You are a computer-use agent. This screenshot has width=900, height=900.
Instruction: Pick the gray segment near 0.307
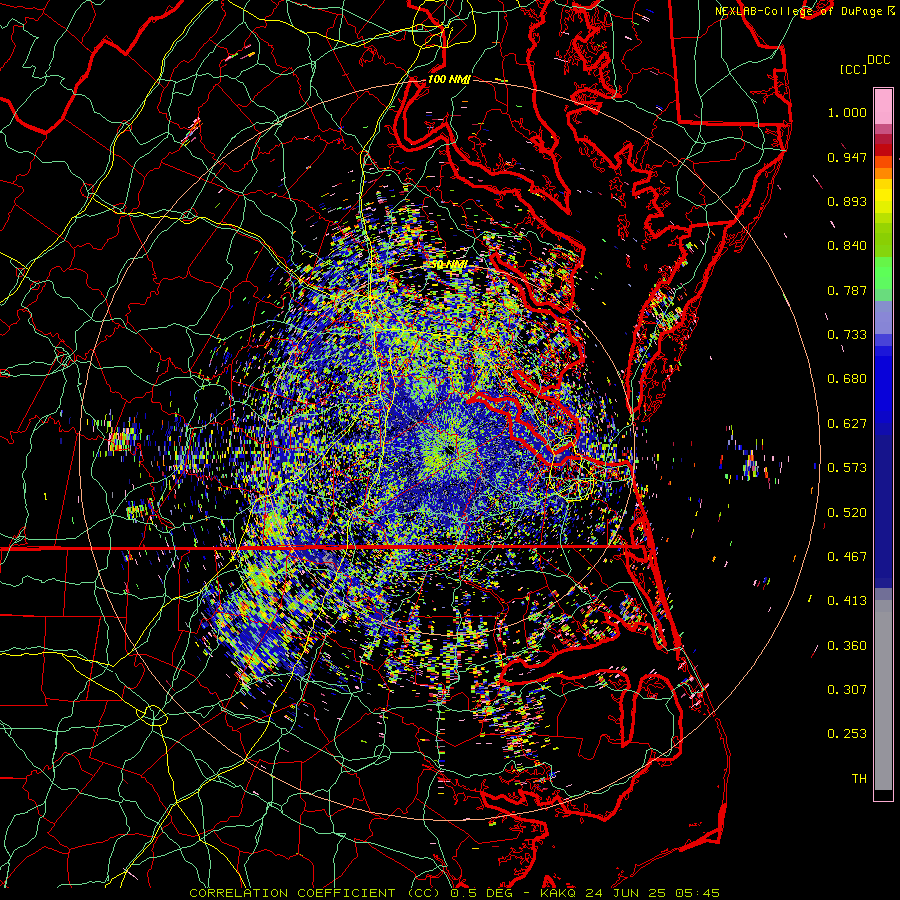tap(883, 695)
